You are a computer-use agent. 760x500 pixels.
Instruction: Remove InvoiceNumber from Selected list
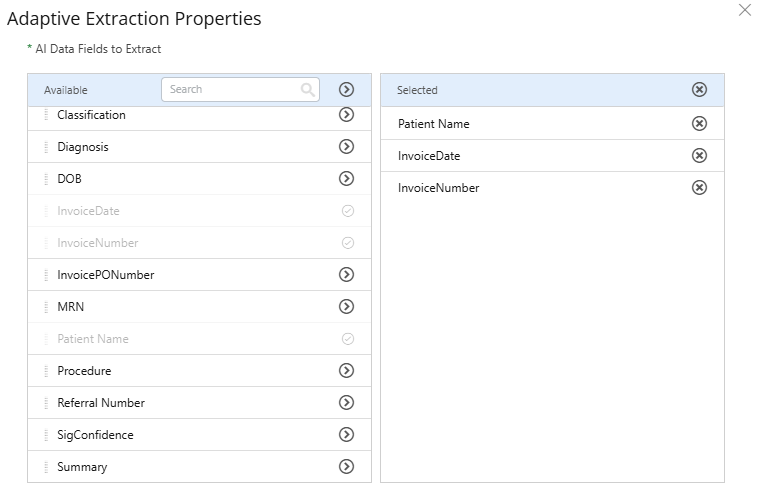tap(699, 188)
